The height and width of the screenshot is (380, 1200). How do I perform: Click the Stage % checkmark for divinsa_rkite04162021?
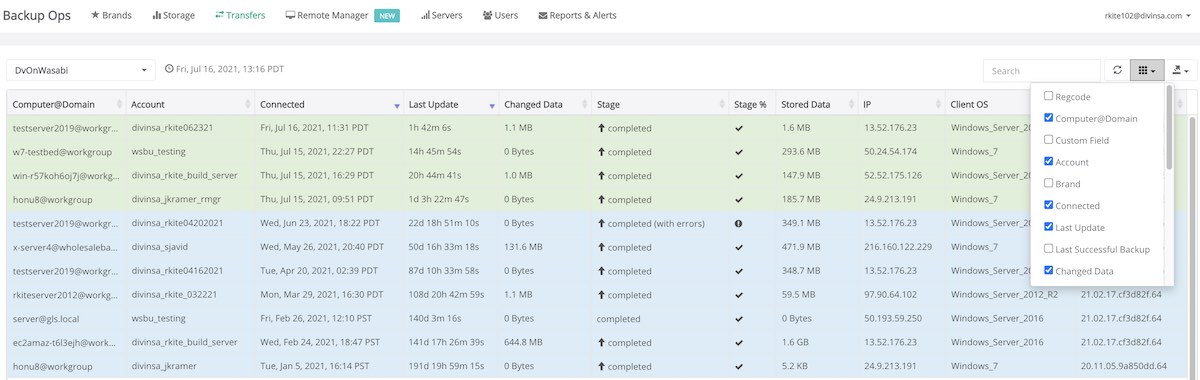pyautogui.click(x=739, y=271)
